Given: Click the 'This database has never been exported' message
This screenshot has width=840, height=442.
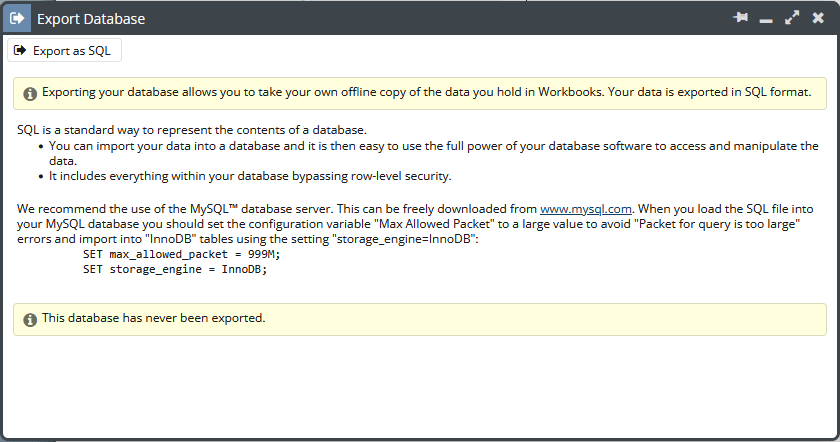Looking at the screenshot, I should tap(154, 318).
